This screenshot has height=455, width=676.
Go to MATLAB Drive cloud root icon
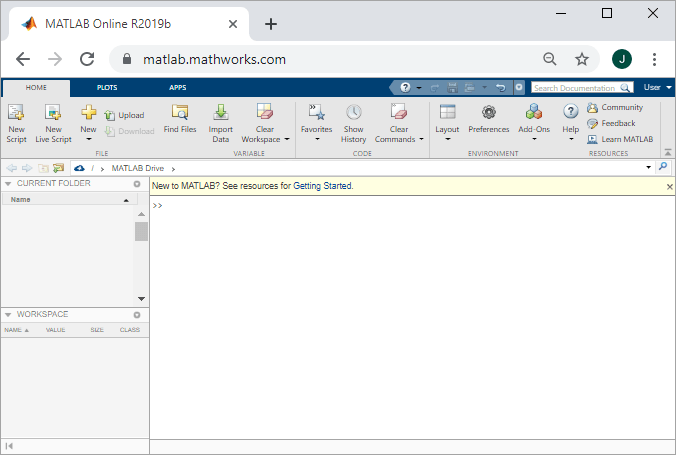[79, 168]
